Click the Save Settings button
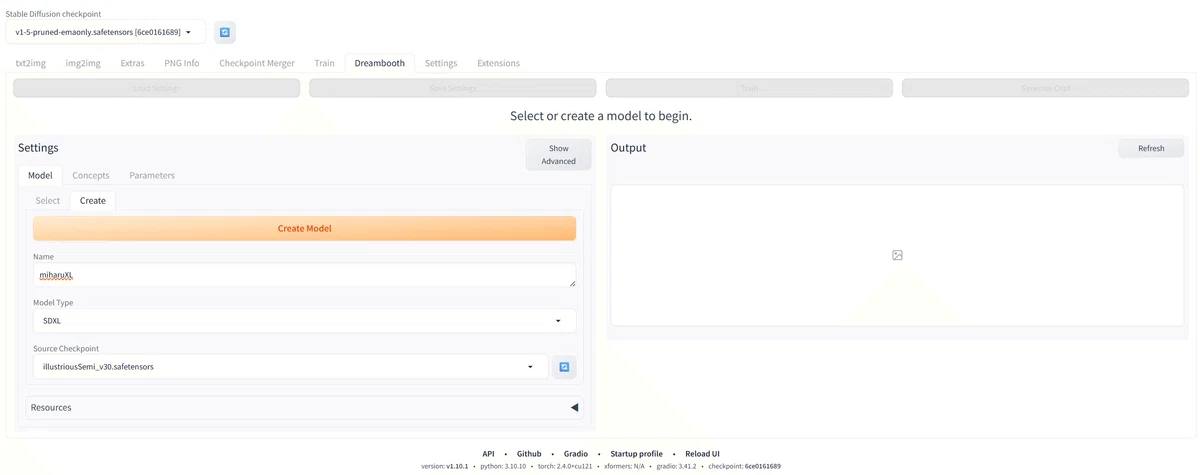Image resolution: width=1200 pixels, height=475 pixels. (x=453, y=88)
